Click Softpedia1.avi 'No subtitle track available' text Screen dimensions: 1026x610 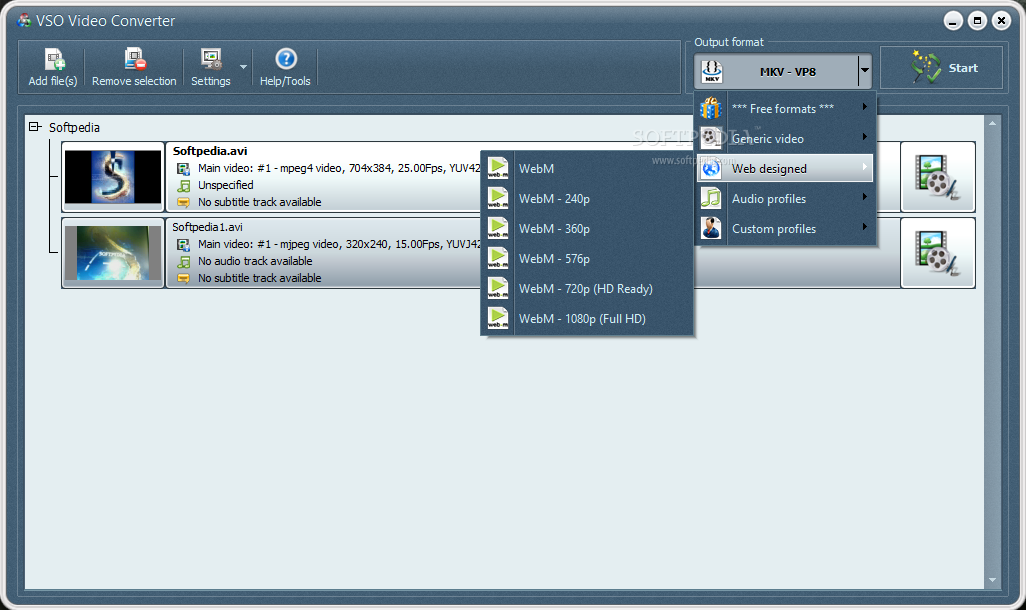pos(260,278)
